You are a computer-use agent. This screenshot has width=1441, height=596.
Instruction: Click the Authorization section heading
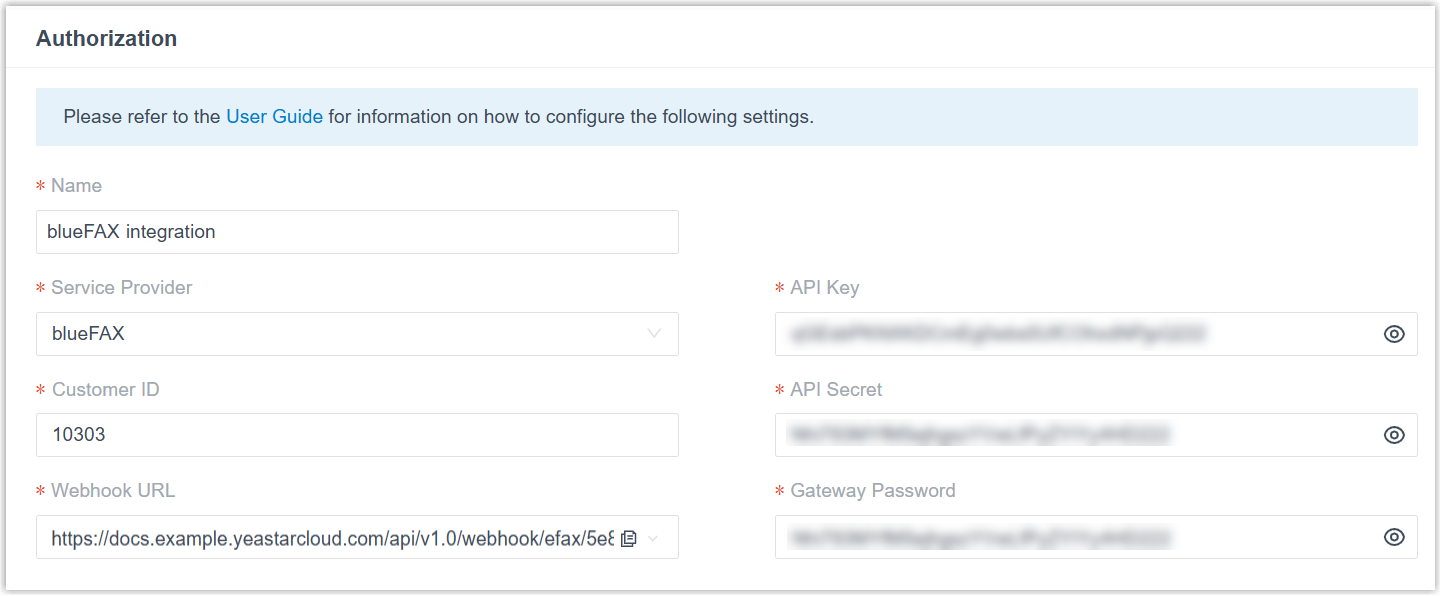tap(106, 39)
